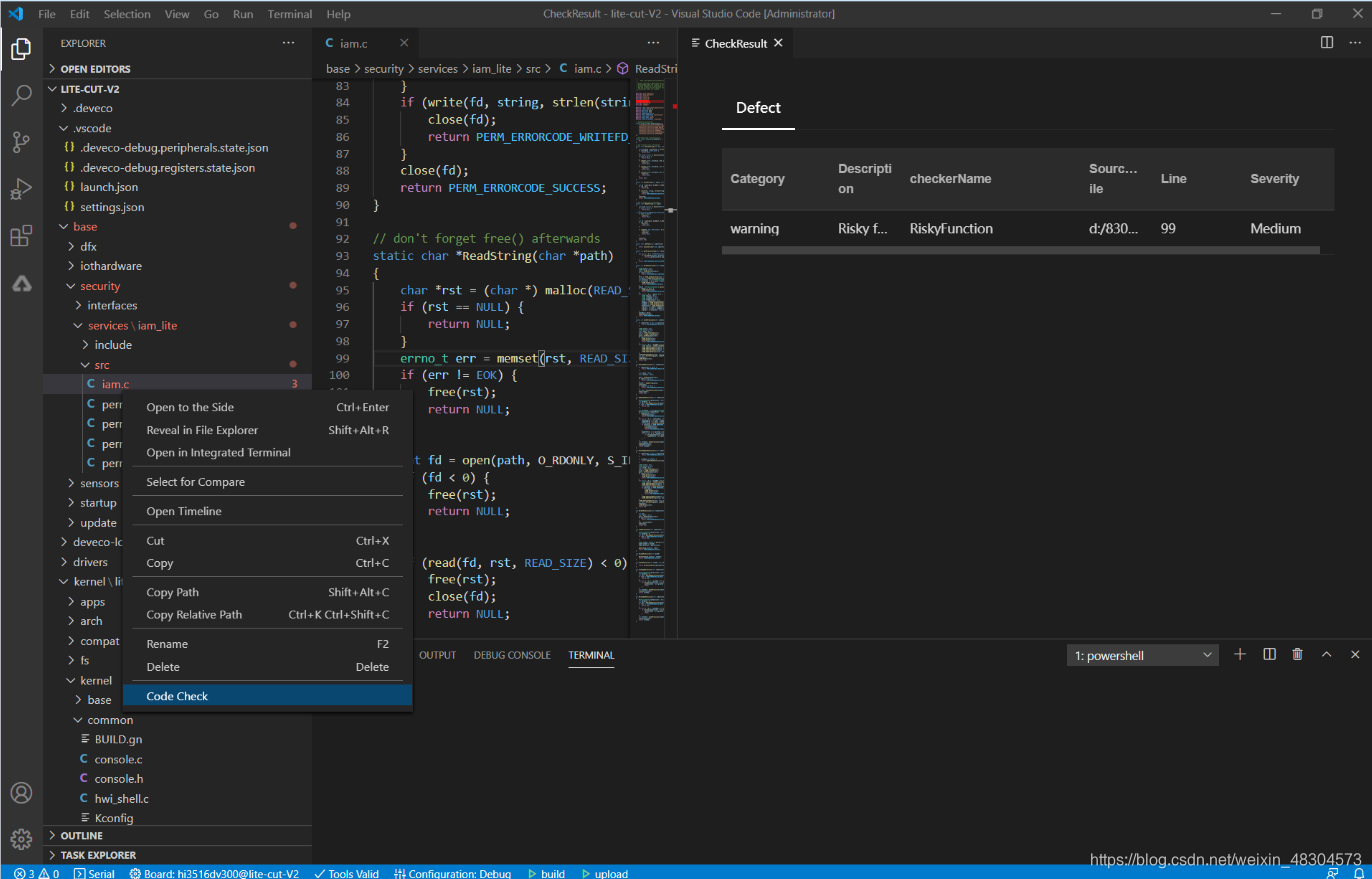
Task: Open the Source Control view
Action: 21,142
